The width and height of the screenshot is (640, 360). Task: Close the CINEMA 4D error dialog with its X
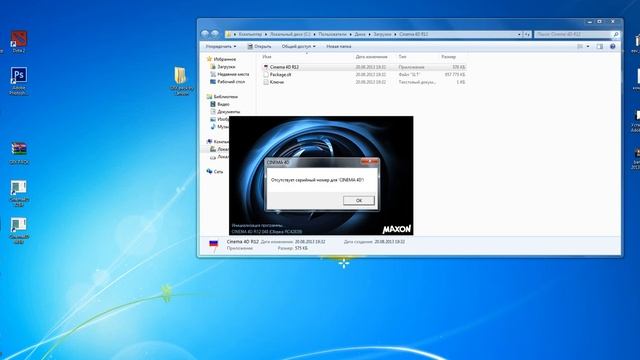point(370,162)
